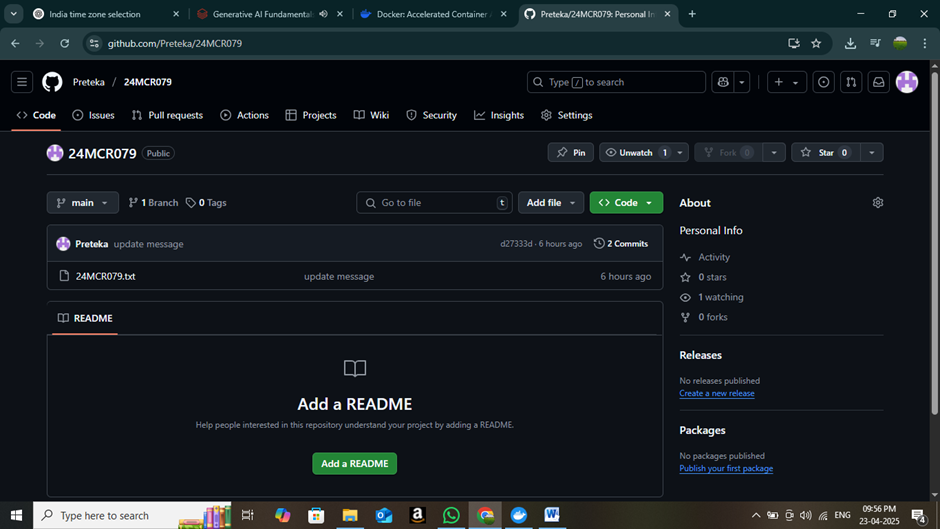Image resolution: width=940 pixels, height=529 pixels.
Task: Star the 24MCR079 repository
Action: pyautogui.click(x=825, y=153)
